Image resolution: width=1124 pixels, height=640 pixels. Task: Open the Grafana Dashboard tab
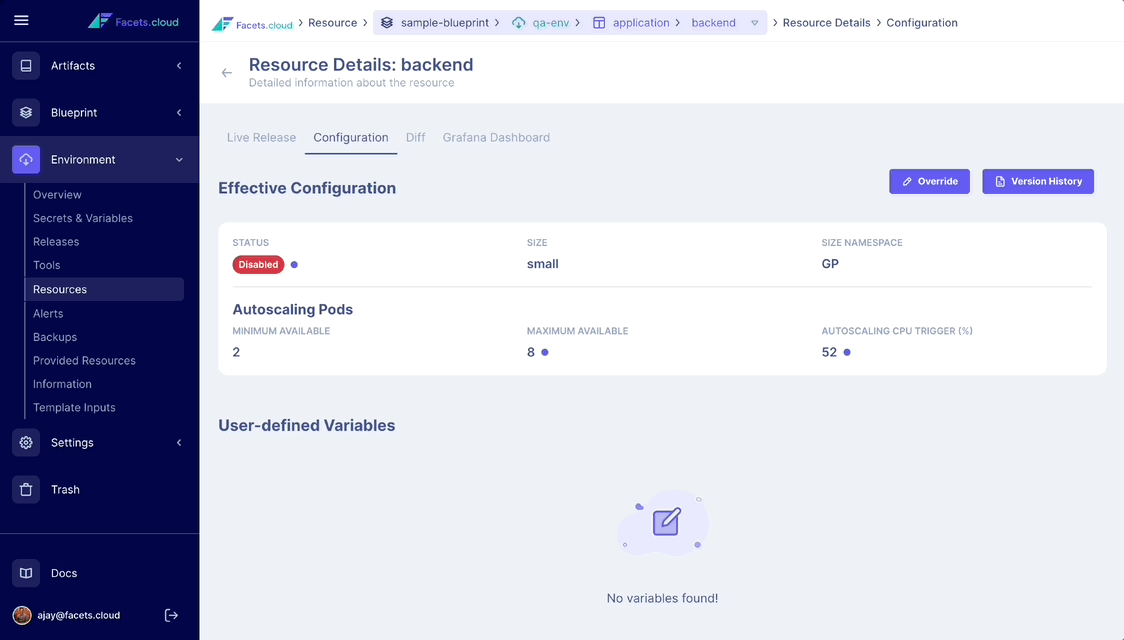tap(496, 137)
